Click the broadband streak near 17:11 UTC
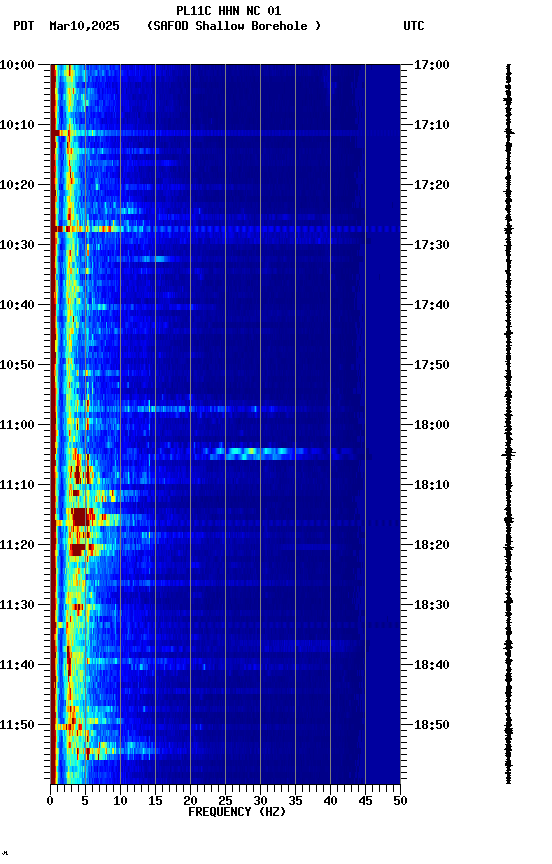The image size is (552, 864). click(225, 133)
